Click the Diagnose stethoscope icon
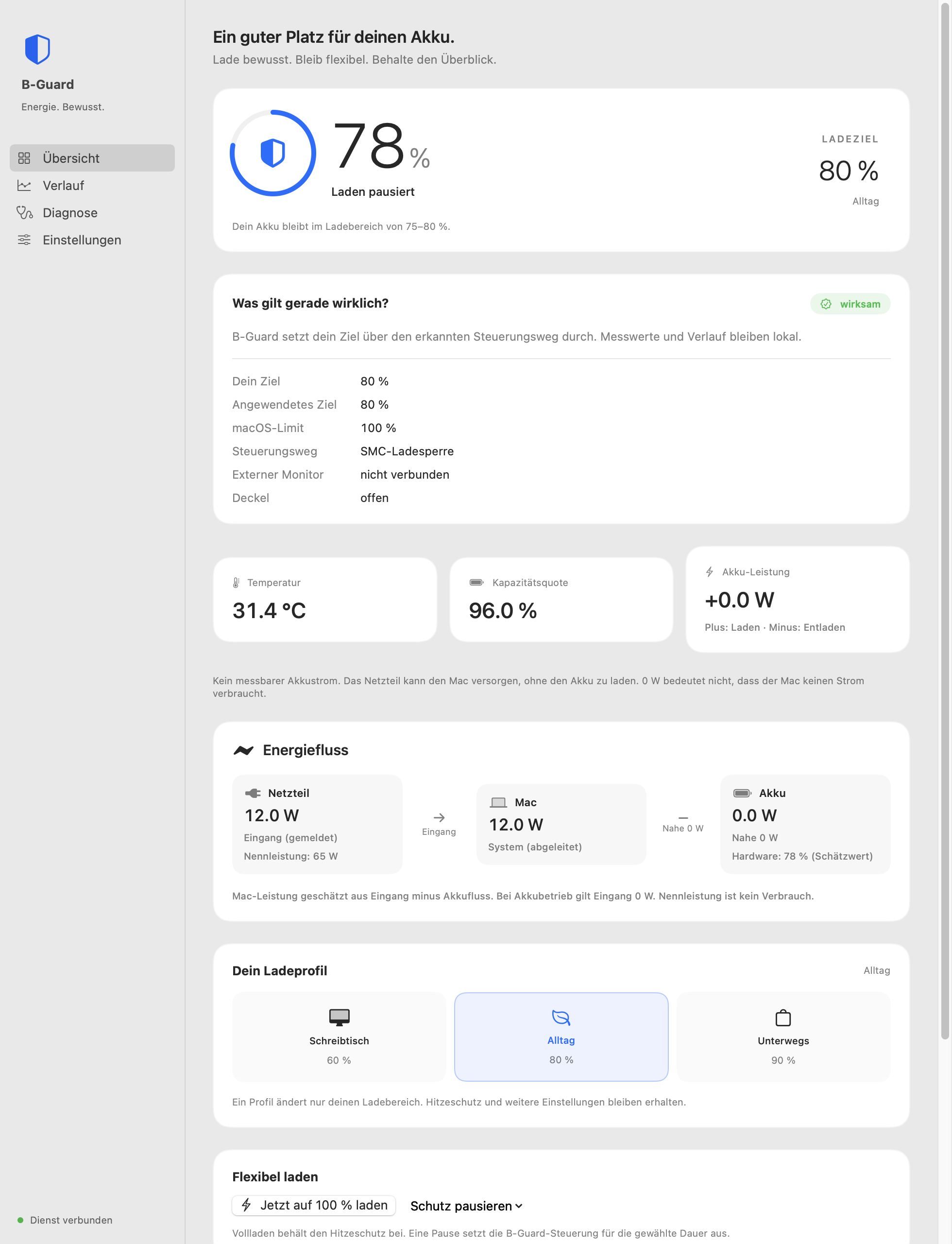Viewport: 952px width, 1244px height. [x=24, y=213]
